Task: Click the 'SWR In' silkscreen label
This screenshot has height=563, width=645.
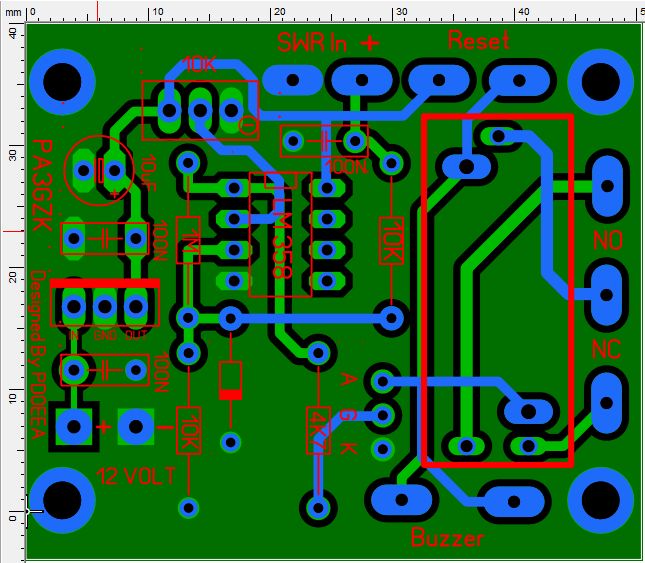Action: (313, 43)
